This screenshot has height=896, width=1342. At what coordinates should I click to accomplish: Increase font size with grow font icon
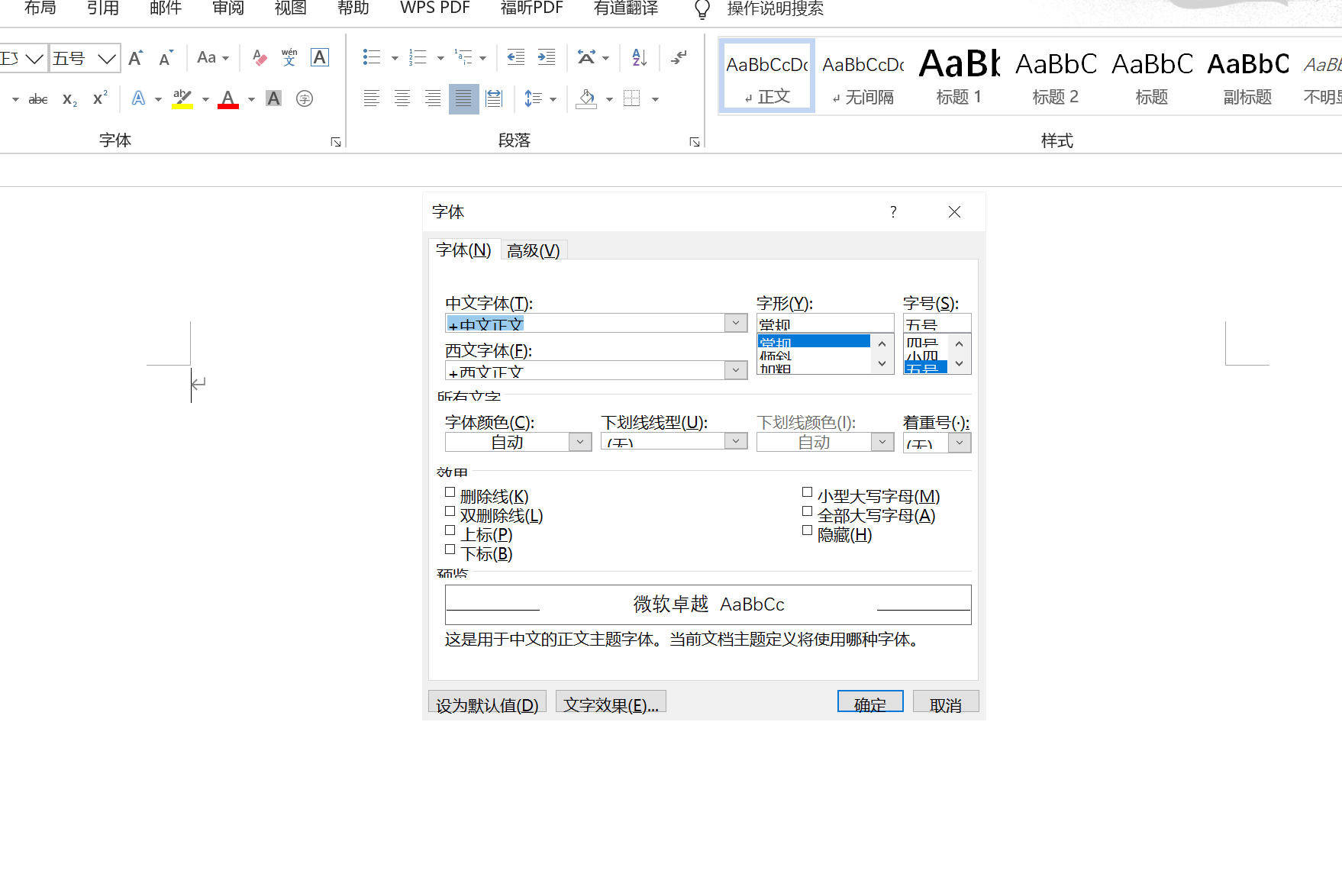coord(136,58)
